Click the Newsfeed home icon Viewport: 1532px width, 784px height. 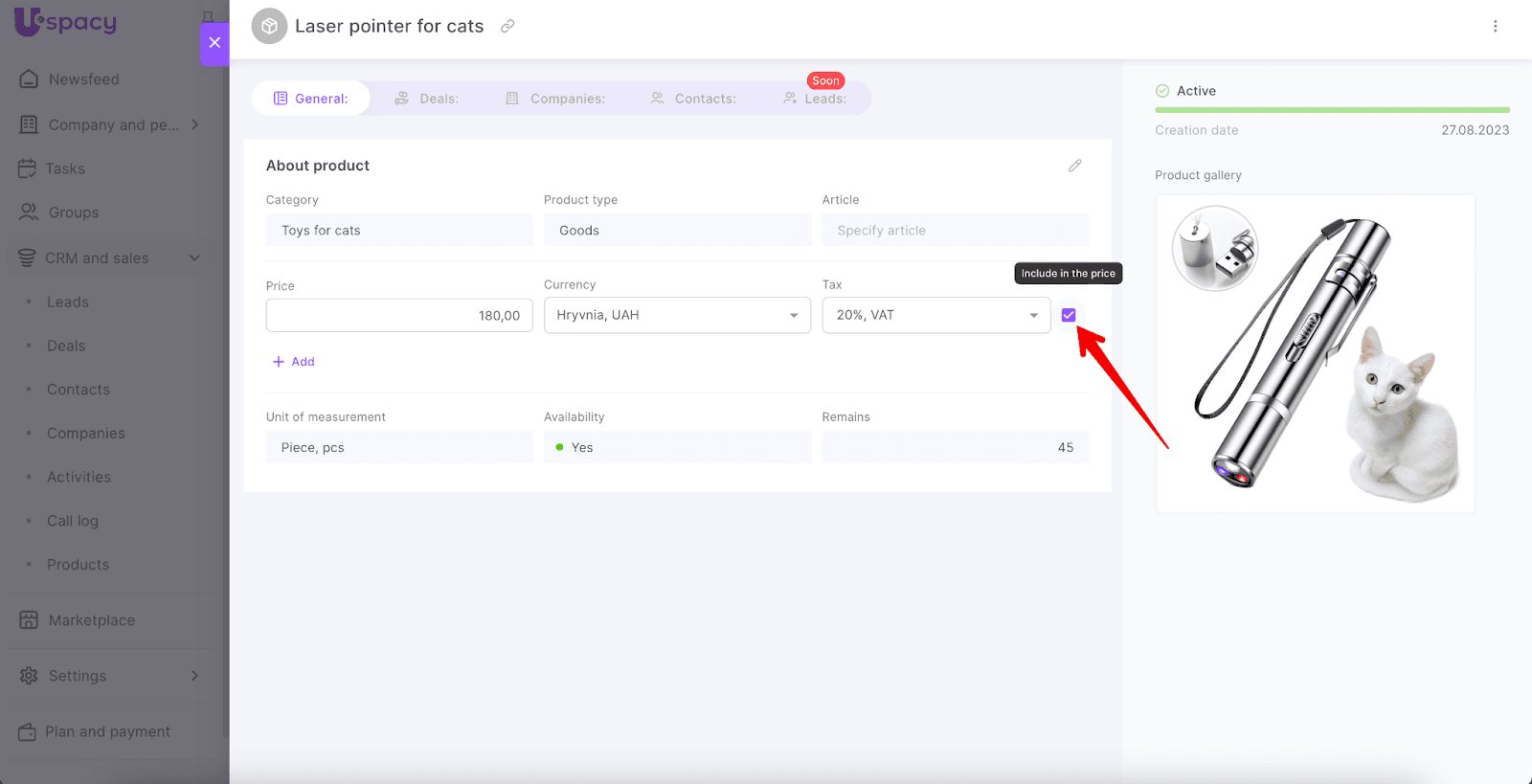pos(29,79)
